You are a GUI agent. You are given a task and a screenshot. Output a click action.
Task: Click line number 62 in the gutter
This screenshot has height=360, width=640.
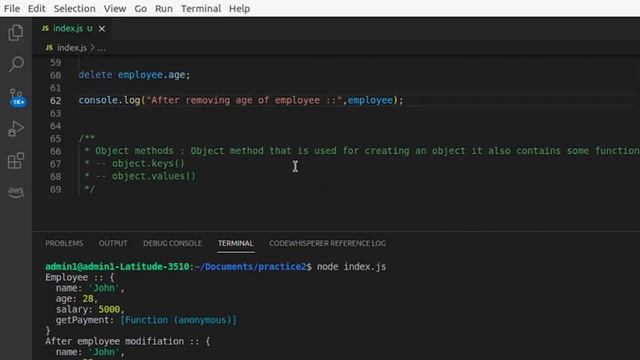56,100
